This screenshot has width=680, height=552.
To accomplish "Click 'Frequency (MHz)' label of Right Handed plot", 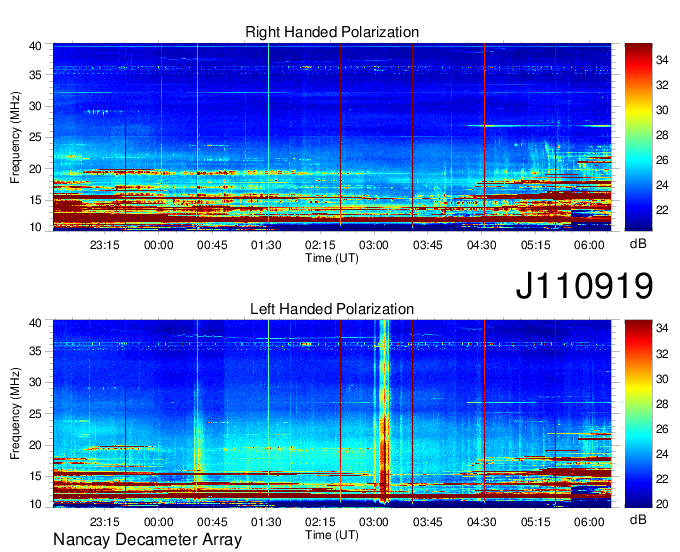I will 15,137.
